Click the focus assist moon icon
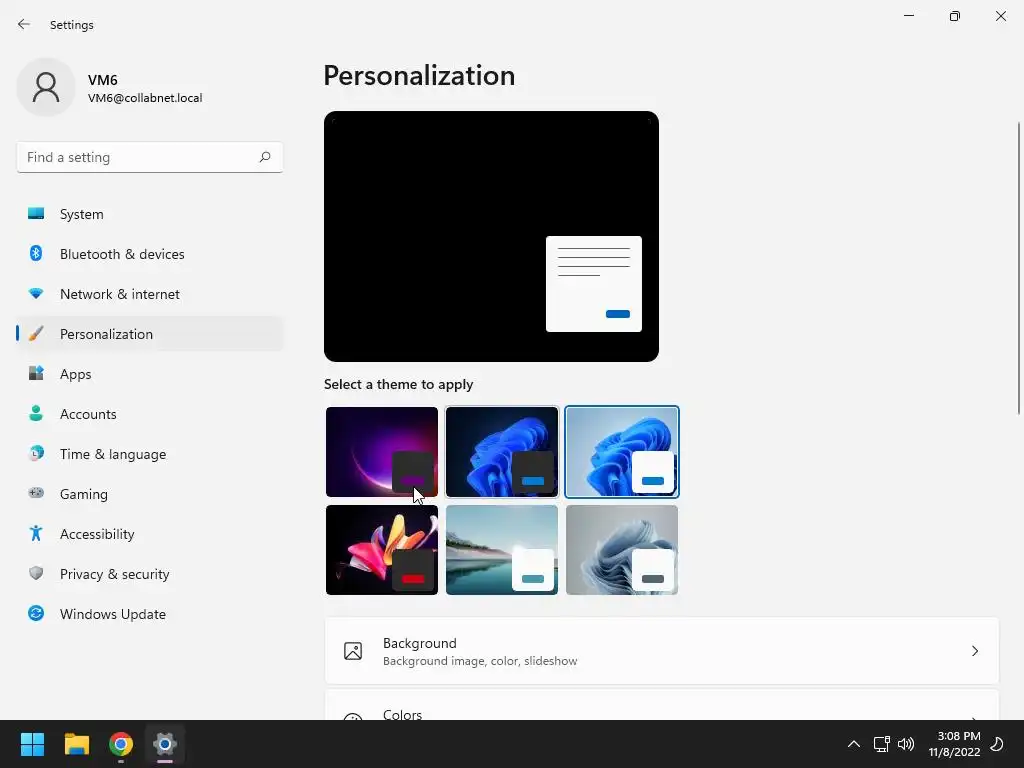The height and width of the screenshot is (768, 1024). (997, 744)
